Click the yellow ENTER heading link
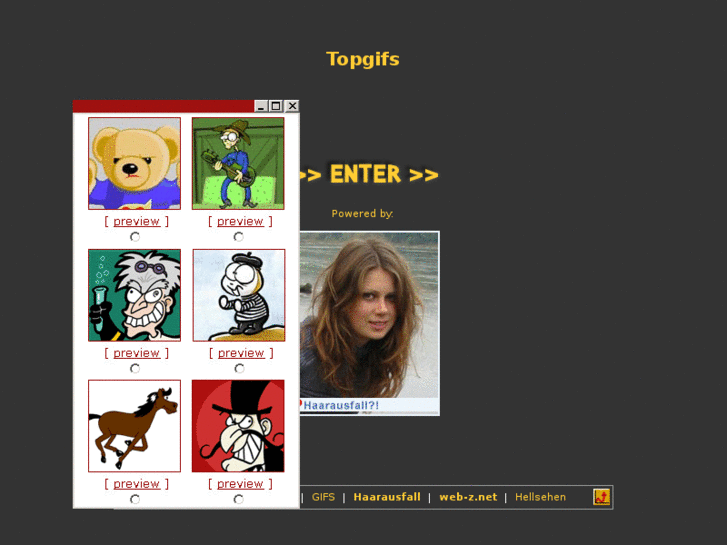Image resolution: width=727 pixels, height=545 pixels. pyautogui.click(x=369, y=174)
